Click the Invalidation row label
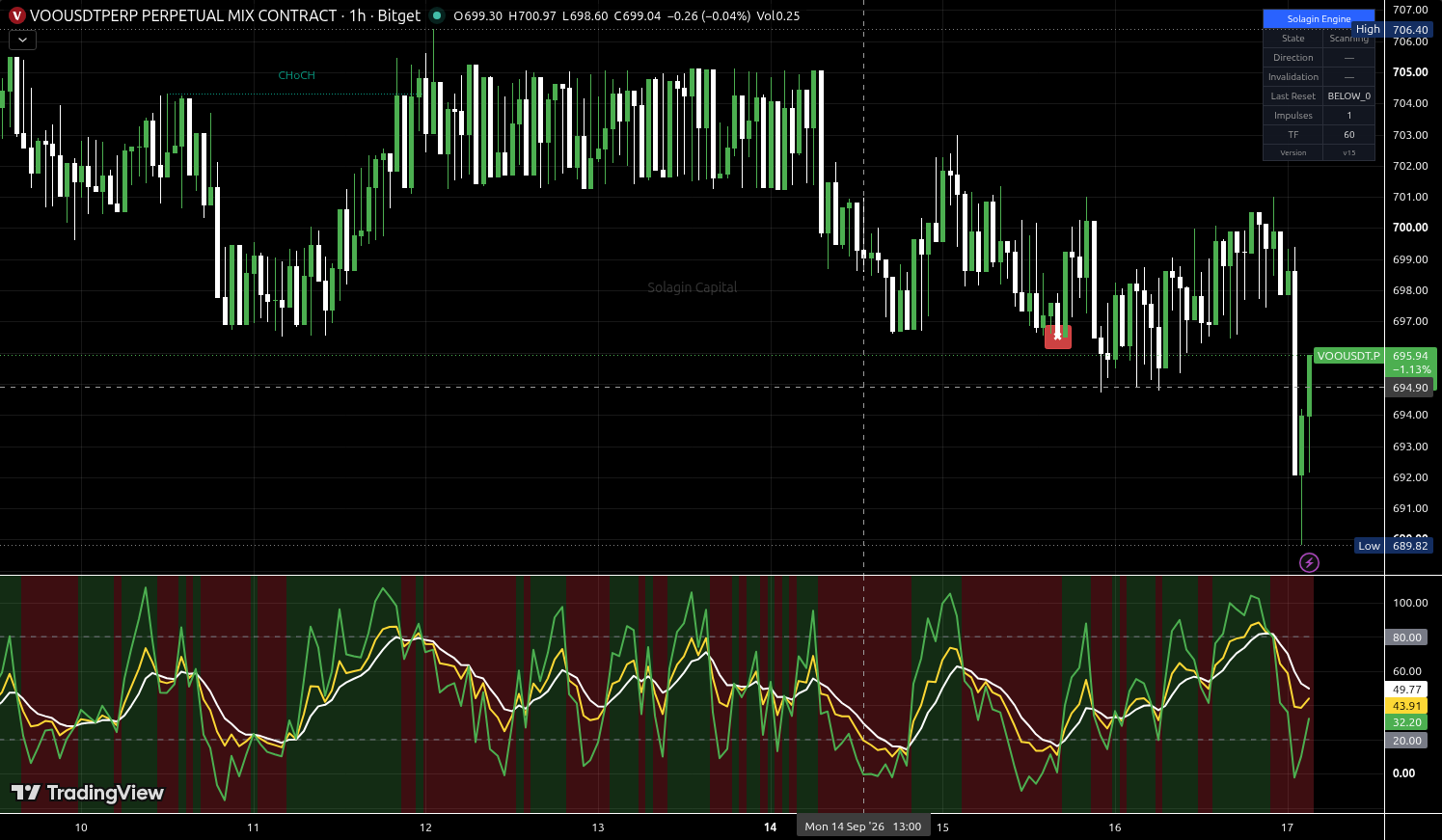 pos(1292,77)
